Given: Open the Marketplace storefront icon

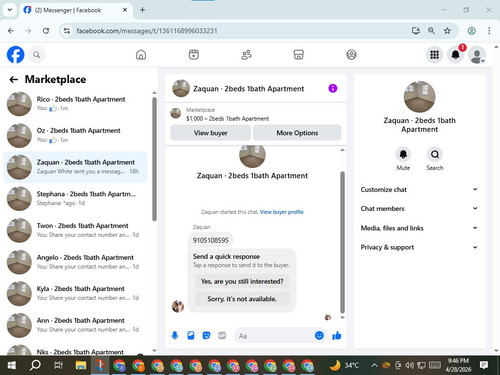Looking at the screenshot, I should pos(299,55).
